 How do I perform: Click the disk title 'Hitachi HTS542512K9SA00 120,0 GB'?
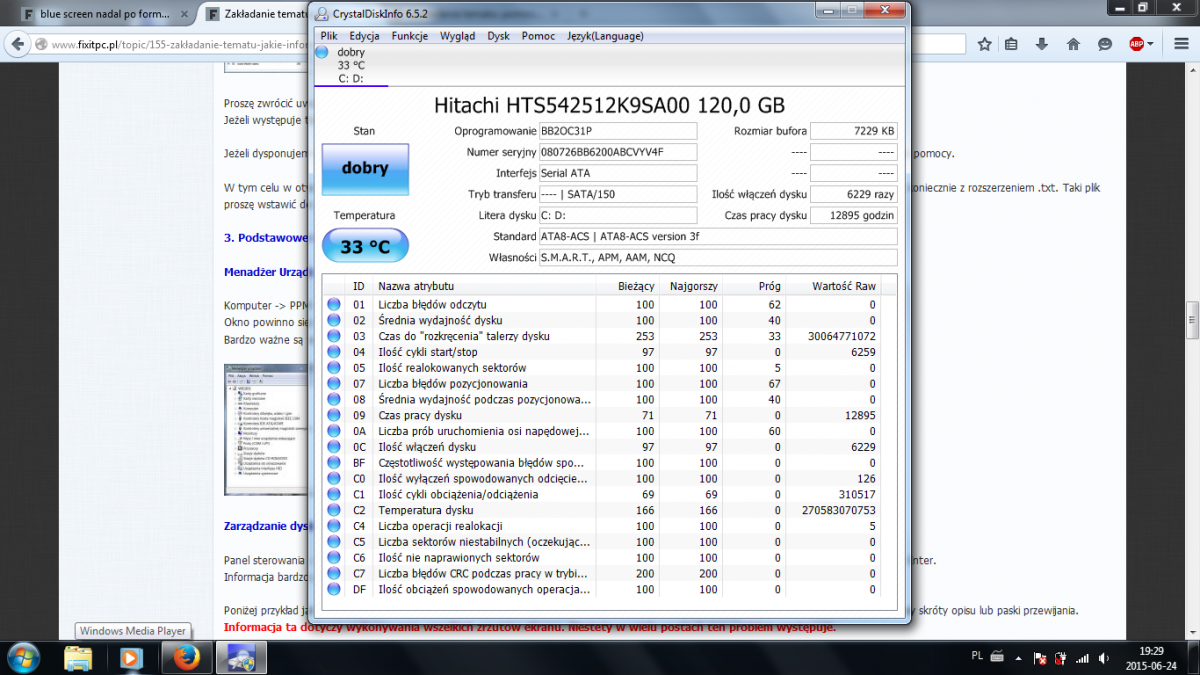coord(609,105)
